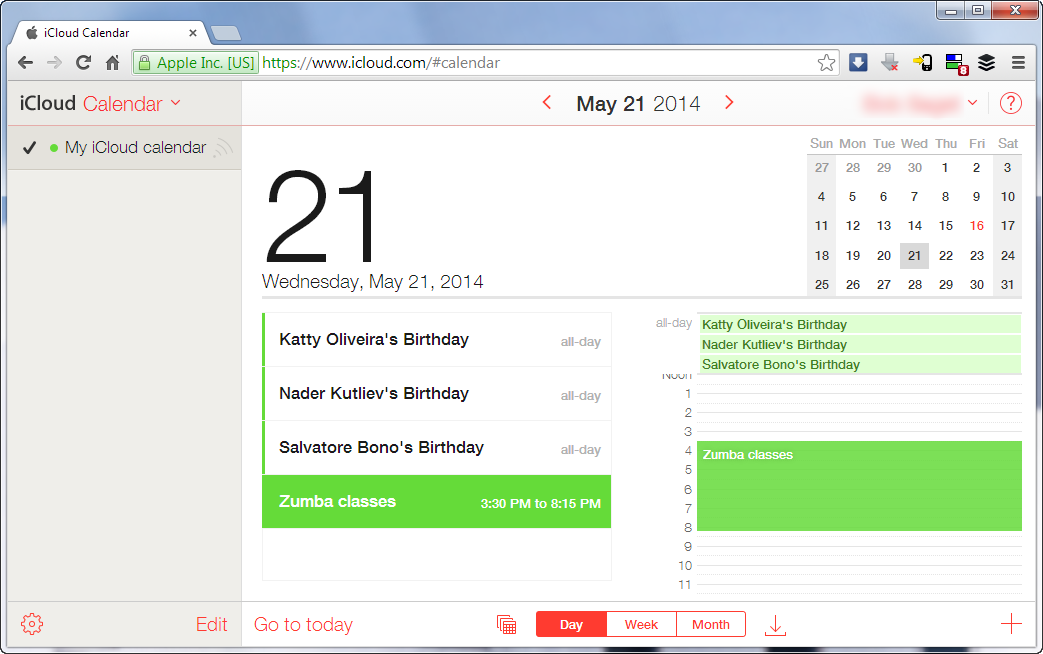Go to previous day with left arrow
The image size is (1043, 654).
pyautogui.click(x=547, y=102)
